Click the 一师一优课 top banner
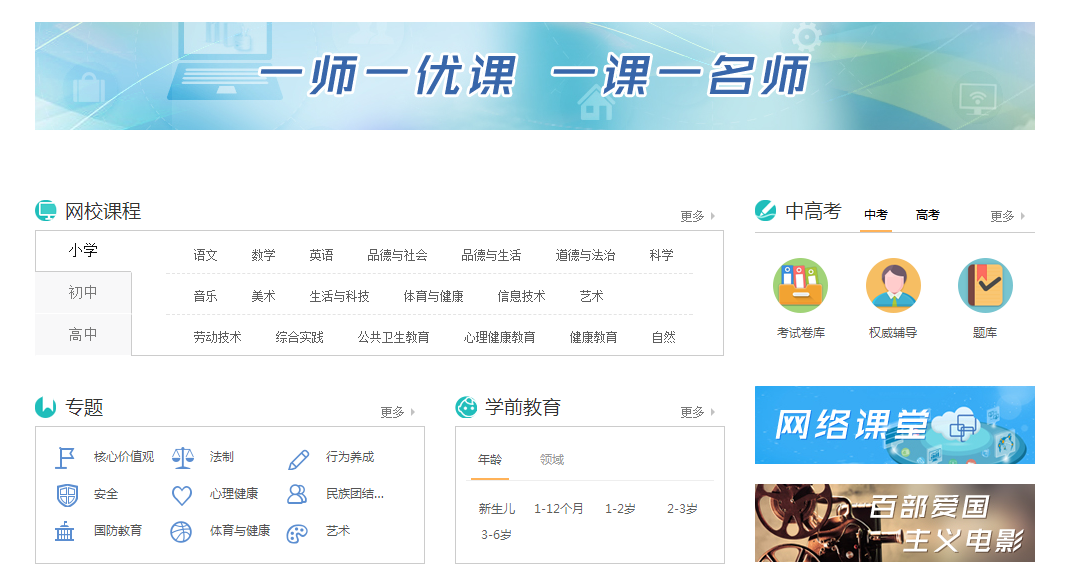The width and height of the screenshot is (1068, 564). coord(535,76)
